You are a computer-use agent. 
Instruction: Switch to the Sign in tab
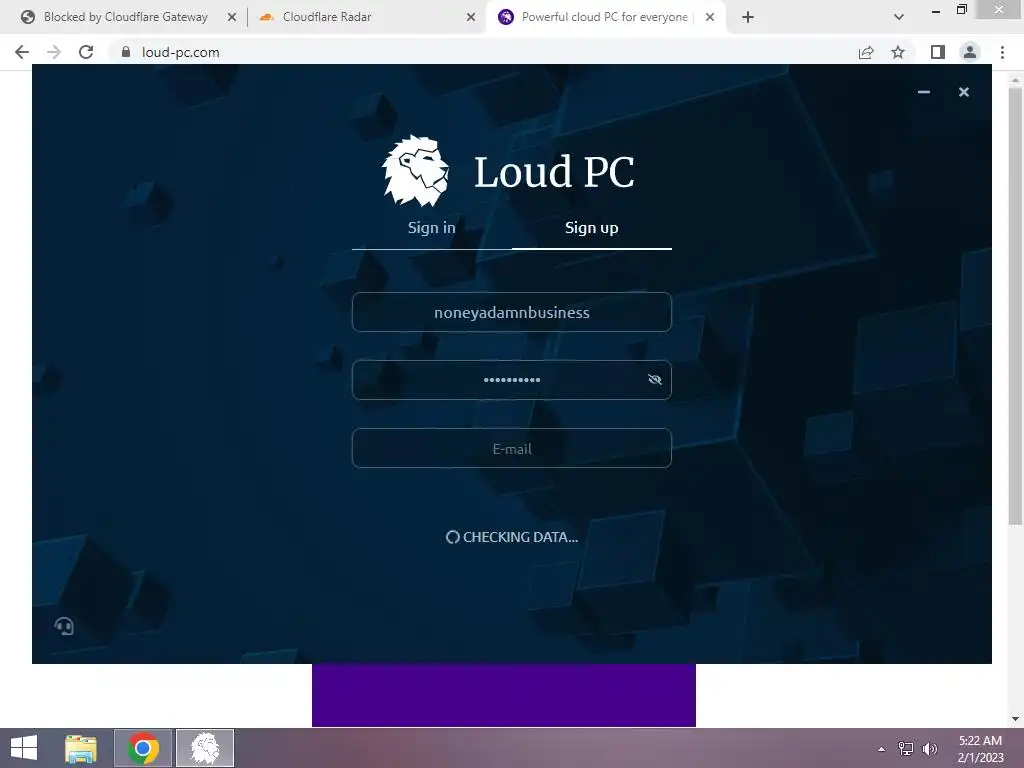(432, 228)
